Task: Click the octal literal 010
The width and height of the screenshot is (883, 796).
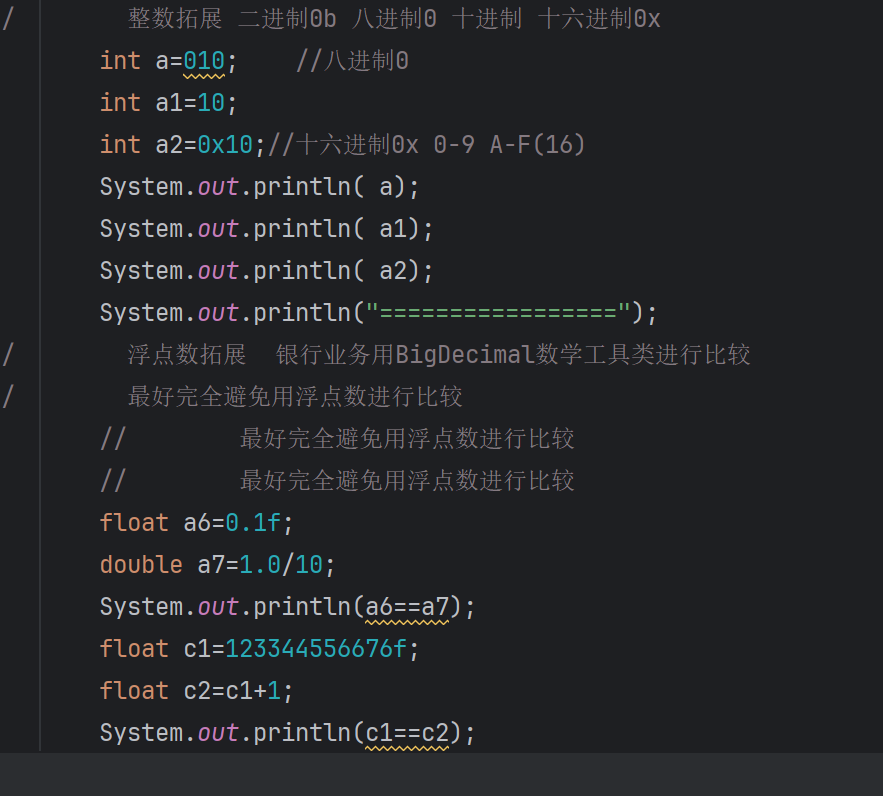Action: click(204, 61)
